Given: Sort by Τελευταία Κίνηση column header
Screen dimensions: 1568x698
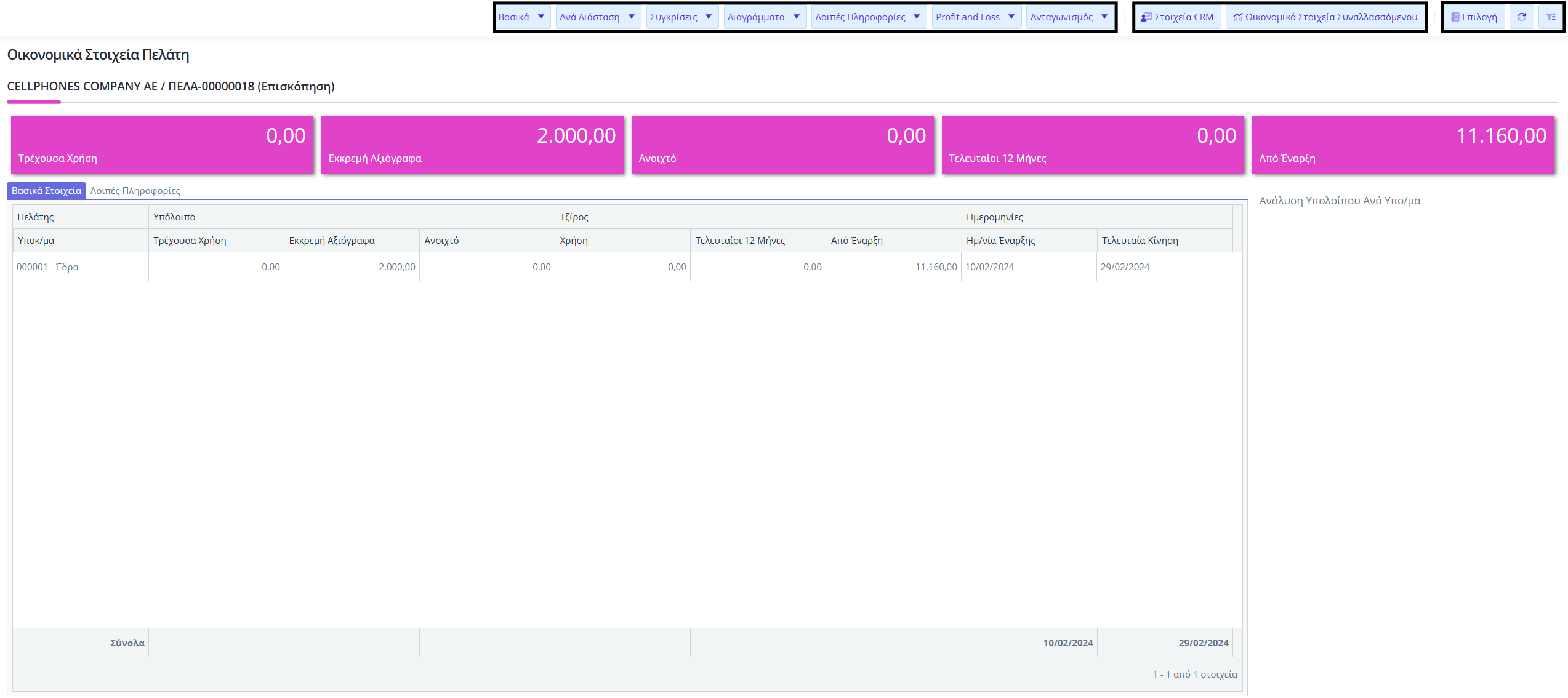Looking at the screenshot, I should pos(1165,241).
